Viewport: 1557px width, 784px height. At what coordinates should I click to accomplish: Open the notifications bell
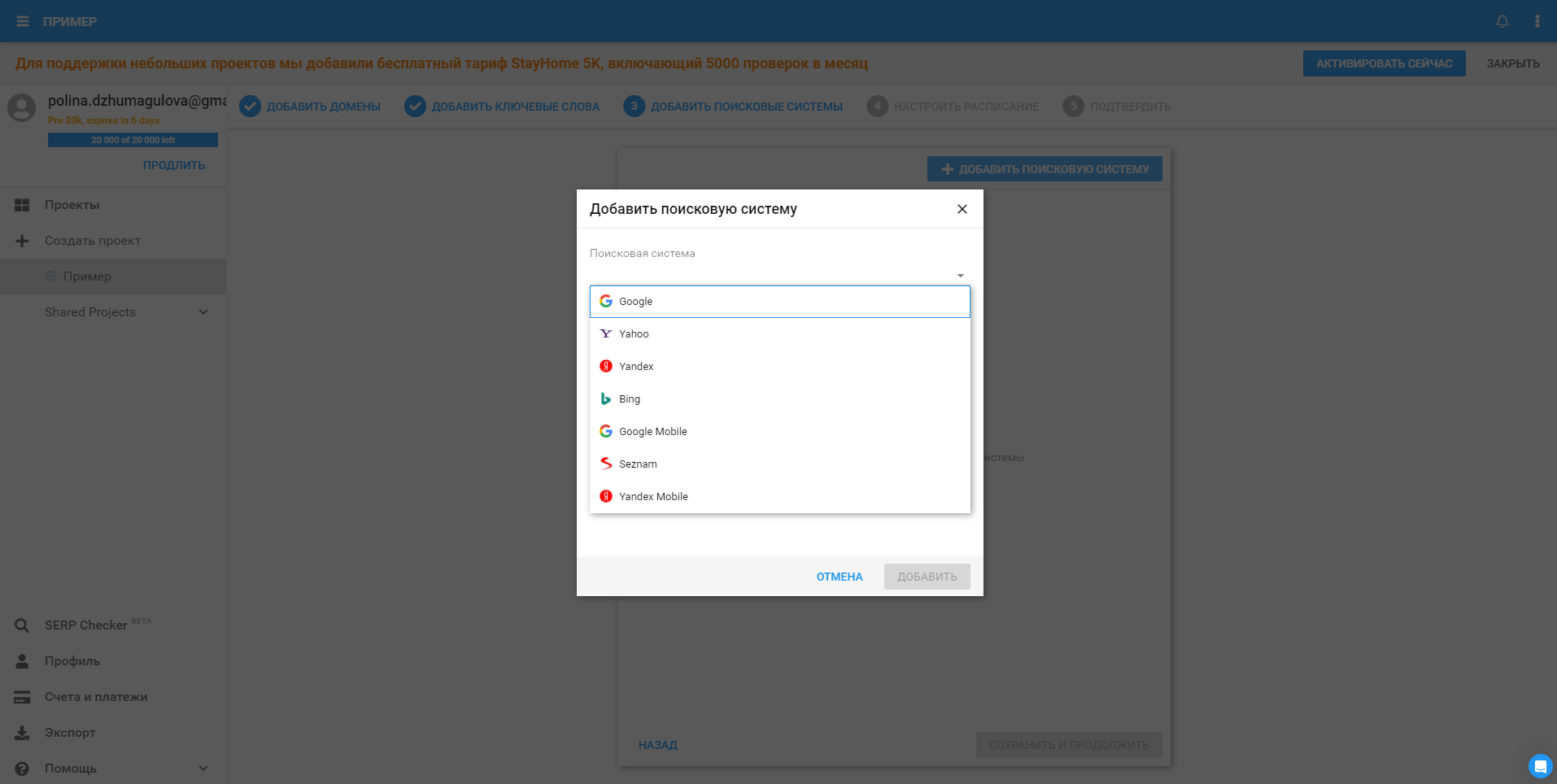click(x=1502, y=21)
